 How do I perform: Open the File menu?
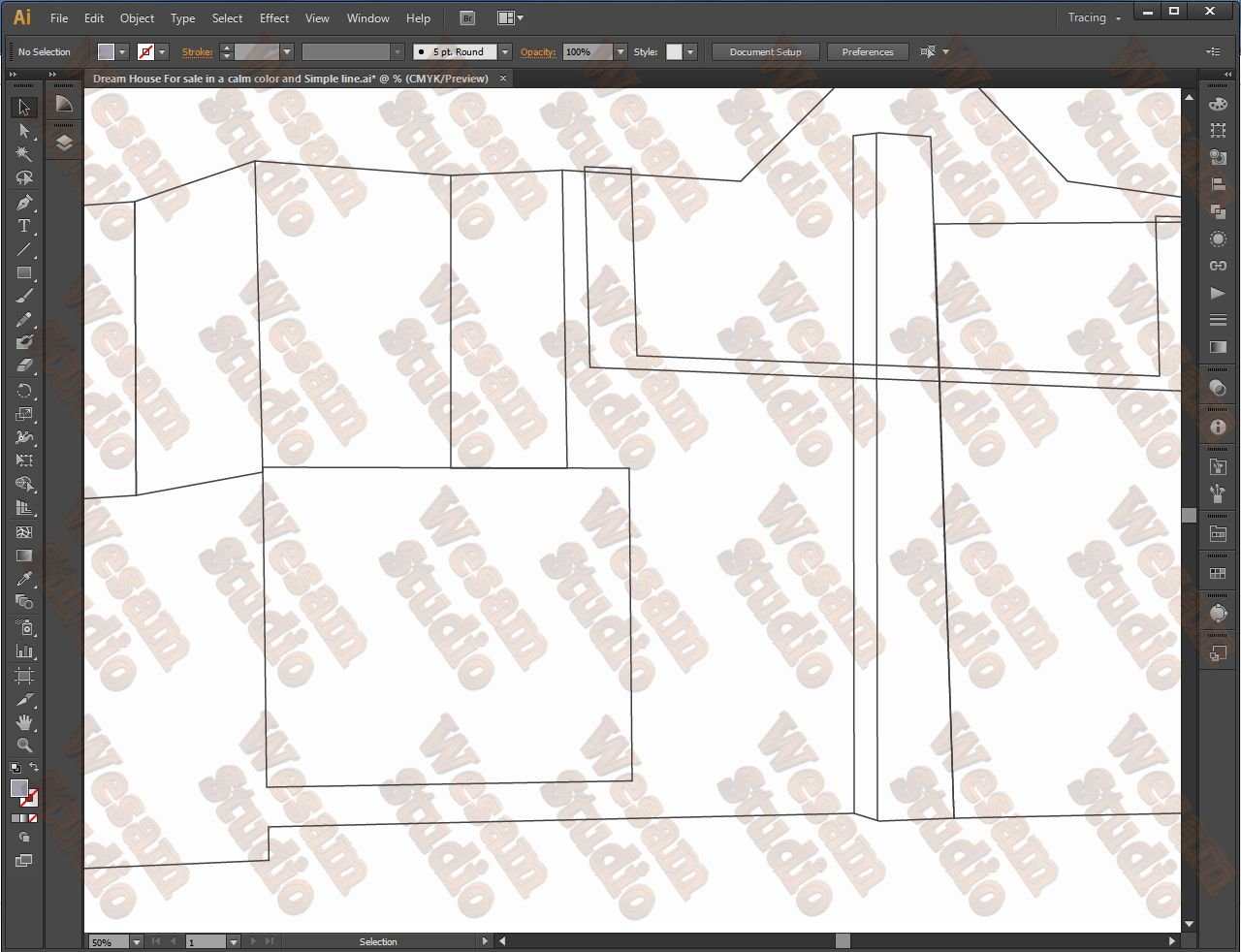(59, 18)
